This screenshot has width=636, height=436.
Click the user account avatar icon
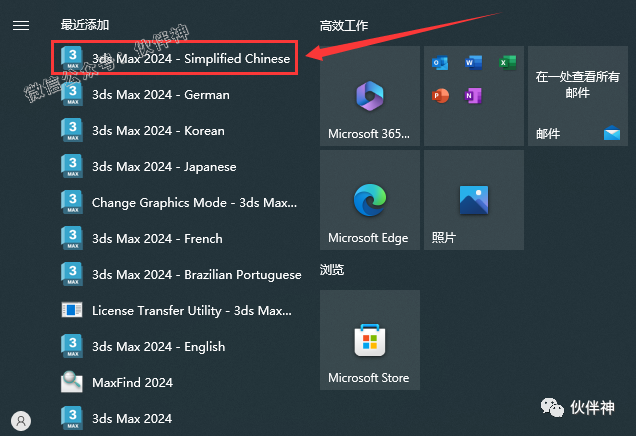(x=21, y=421)
